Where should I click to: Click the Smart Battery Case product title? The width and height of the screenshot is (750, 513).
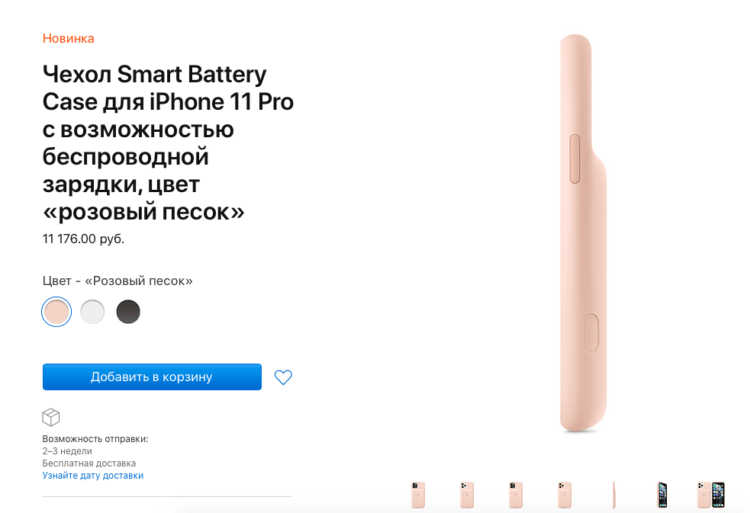click(168, 142)
